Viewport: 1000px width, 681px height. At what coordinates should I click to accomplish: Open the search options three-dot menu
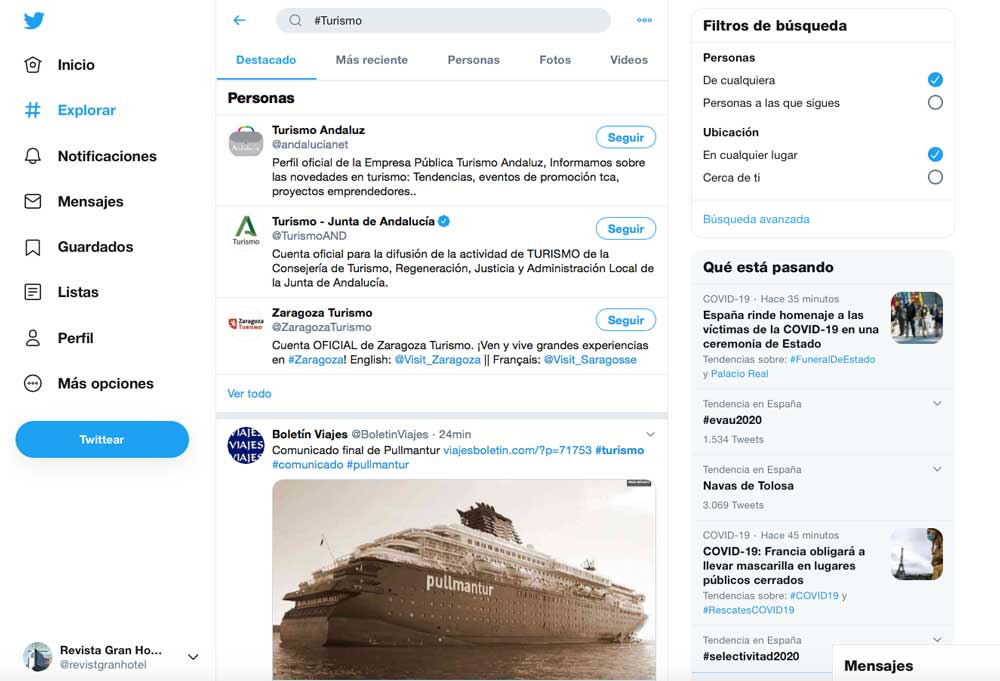644,20
